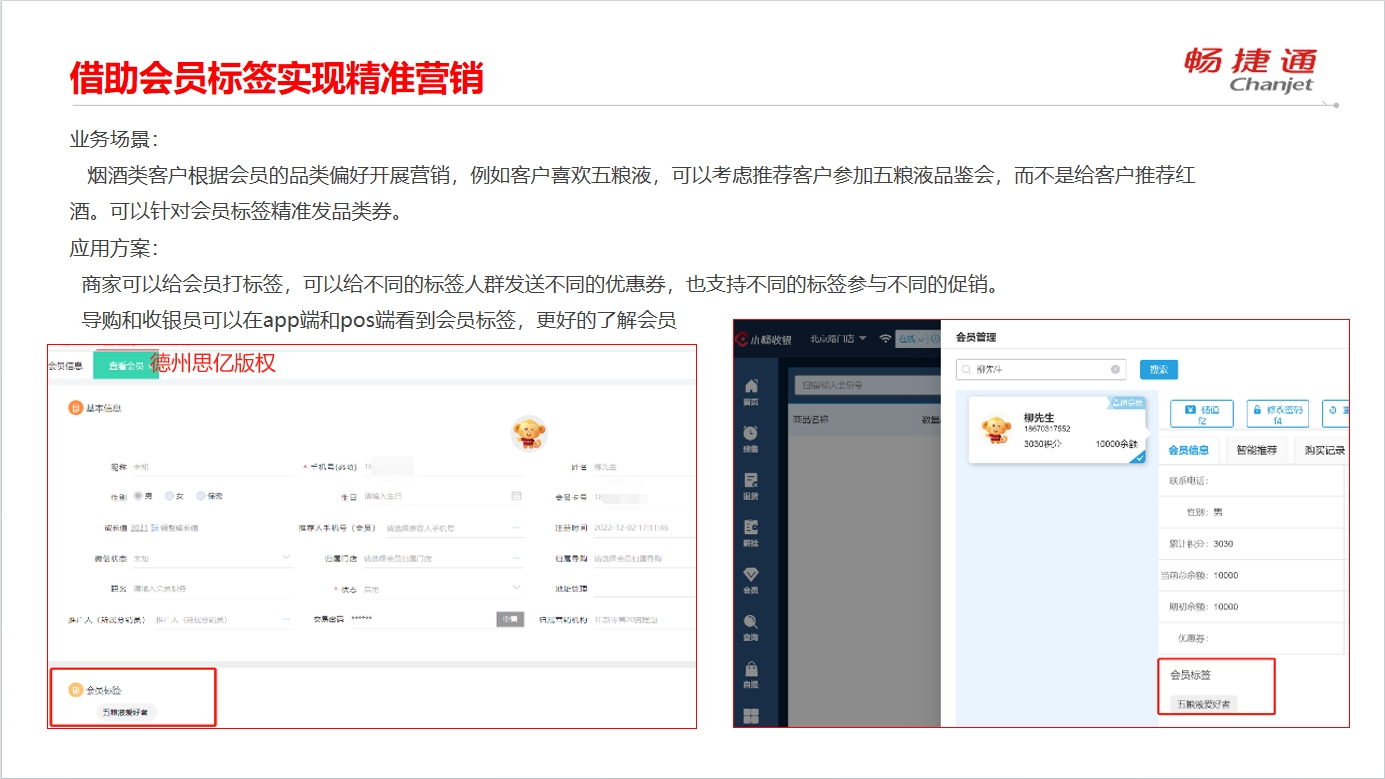Select 女 gender radio button

(169, 496)
